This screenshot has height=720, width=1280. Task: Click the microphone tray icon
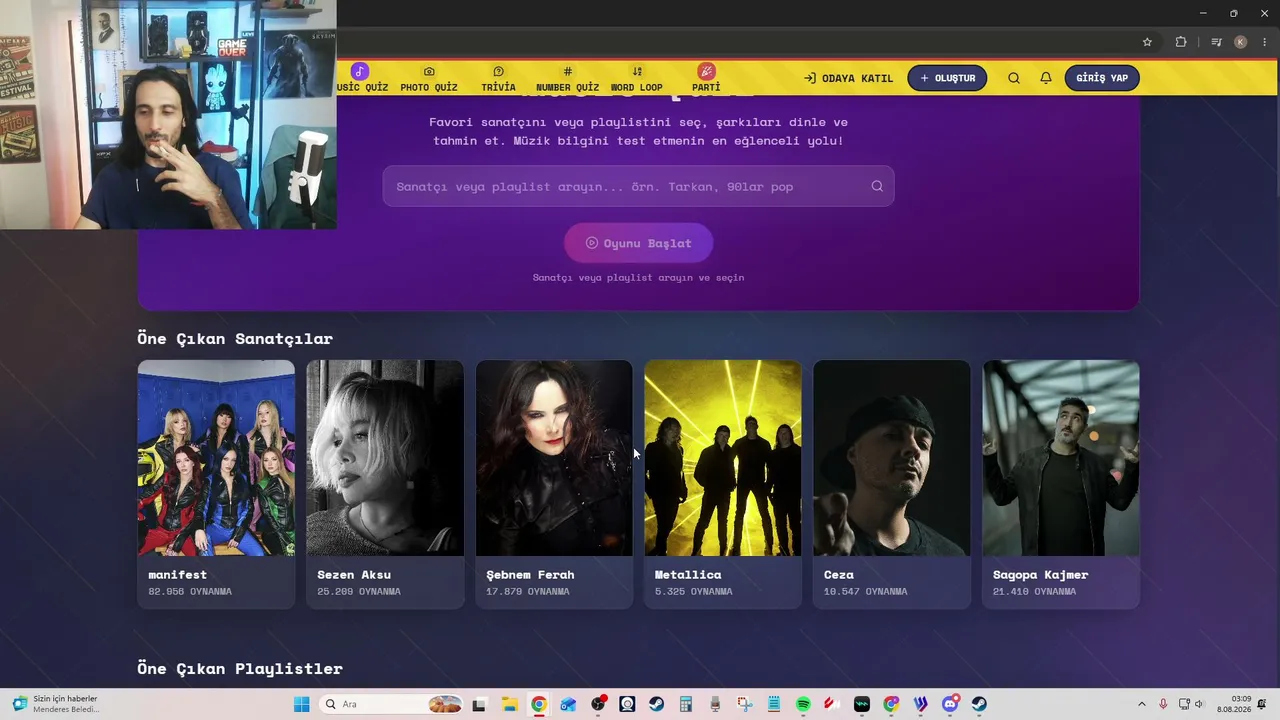click(x=1163, y=704)
